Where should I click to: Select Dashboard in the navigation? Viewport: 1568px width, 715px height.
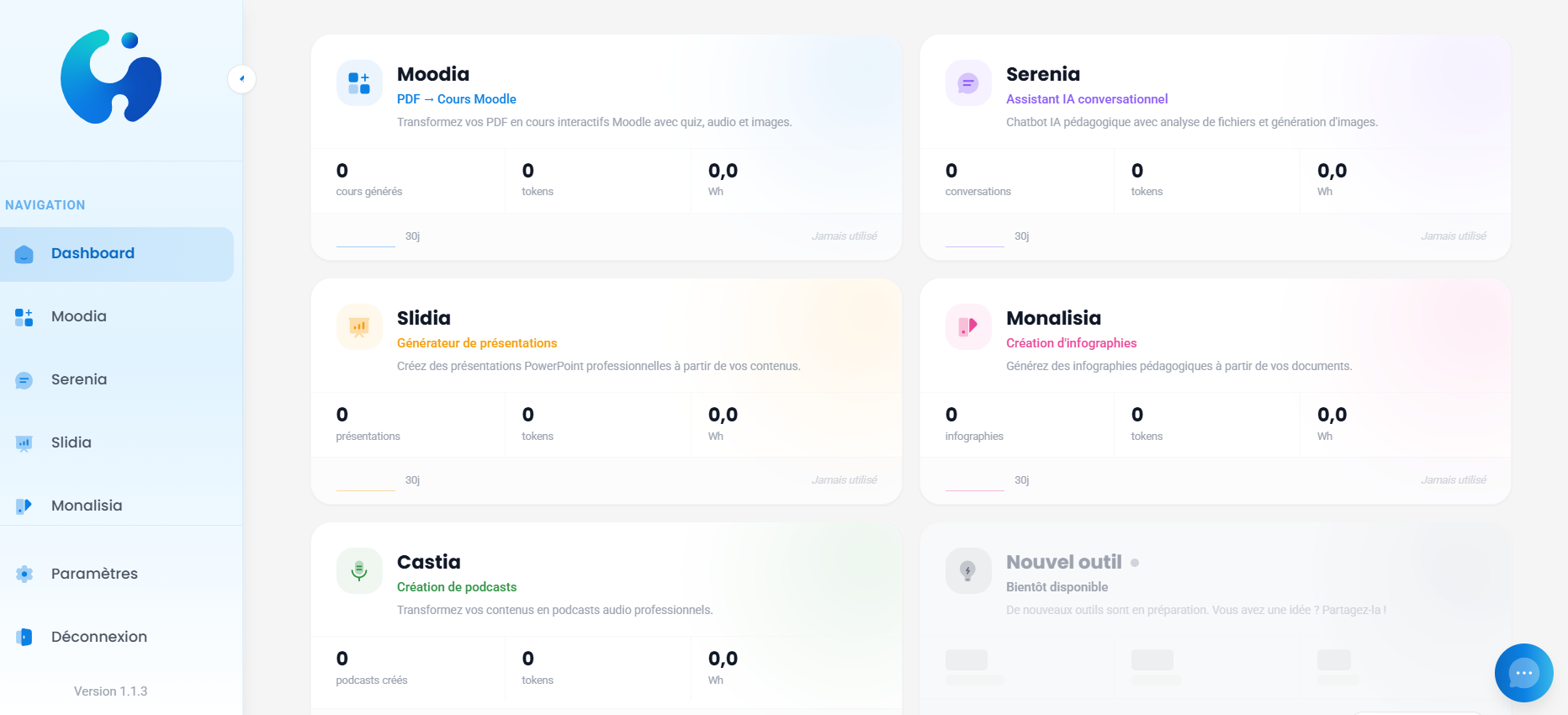click(93, 254)
